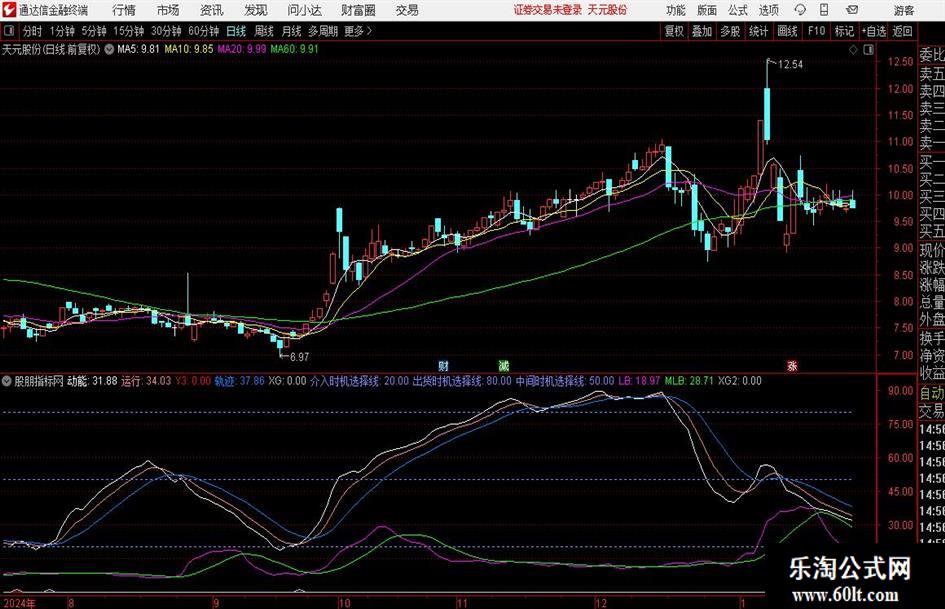Click the 叠加 toolbar button

point(702,31)
